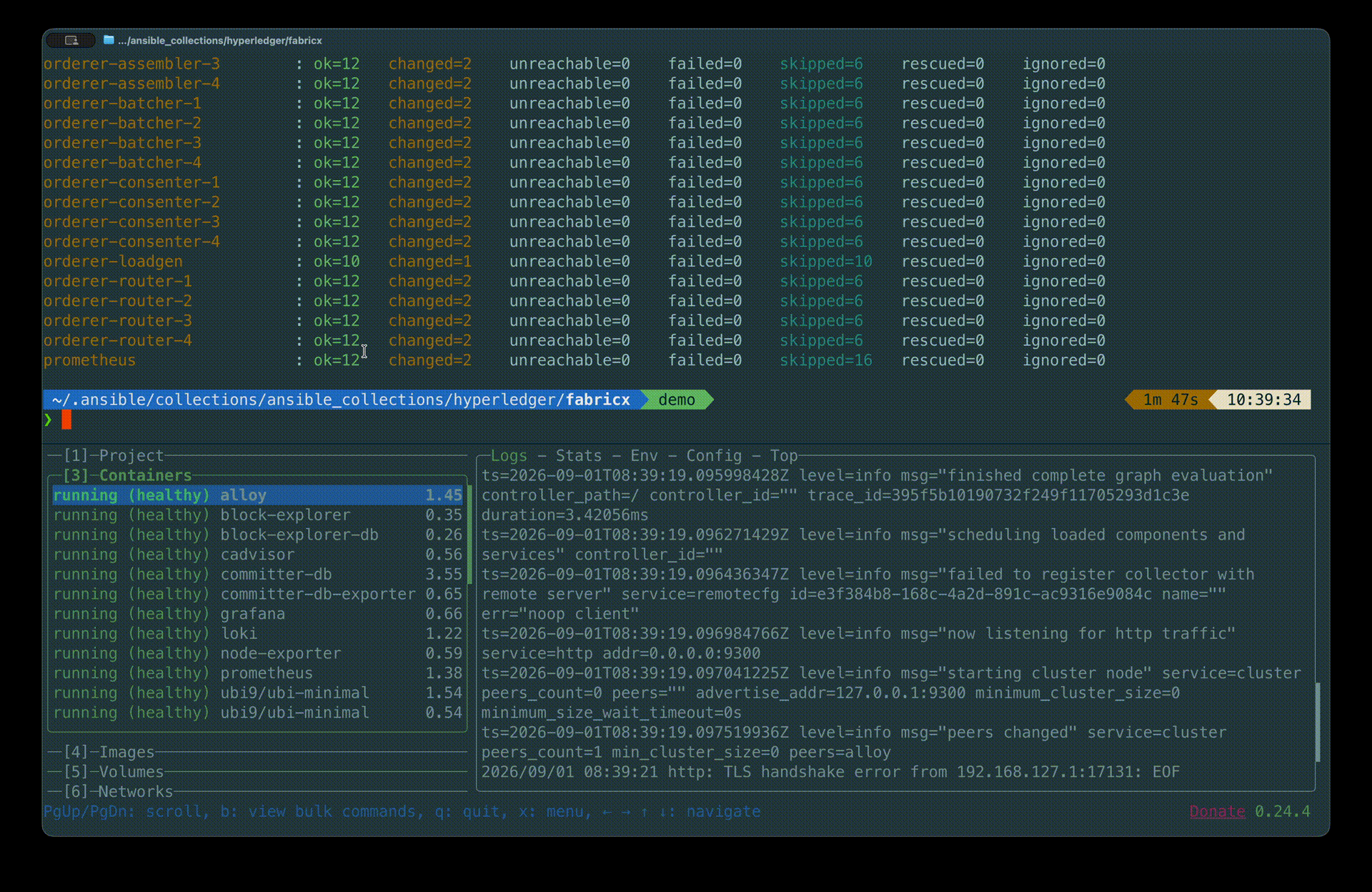Click the 'starting cluster node' log message
Screen dimensions: 1372x892
pyautogui.click(x=1045, y=673)
